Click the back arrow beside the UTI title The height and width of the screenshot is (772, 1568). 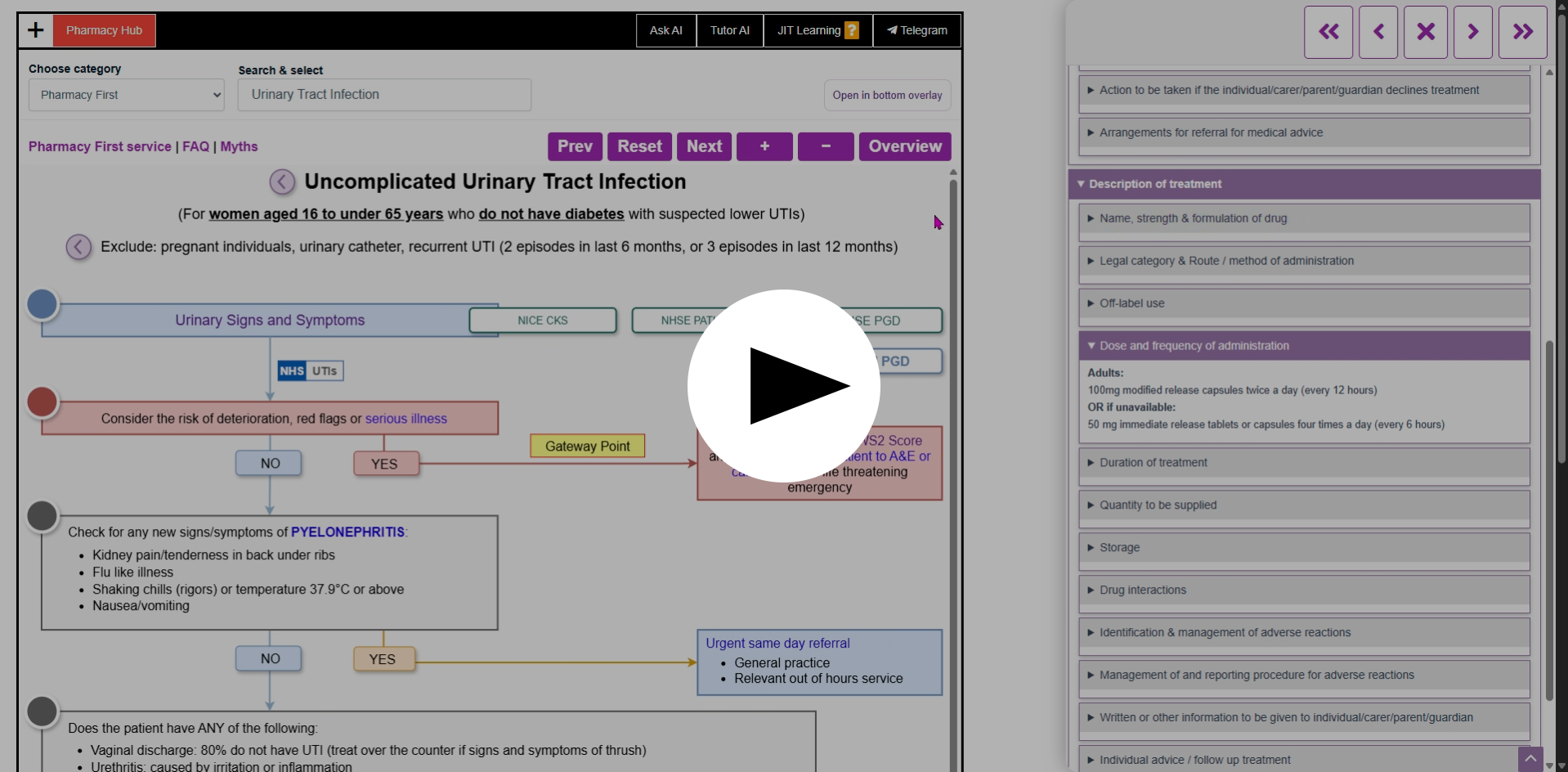(x=282, y=182)
